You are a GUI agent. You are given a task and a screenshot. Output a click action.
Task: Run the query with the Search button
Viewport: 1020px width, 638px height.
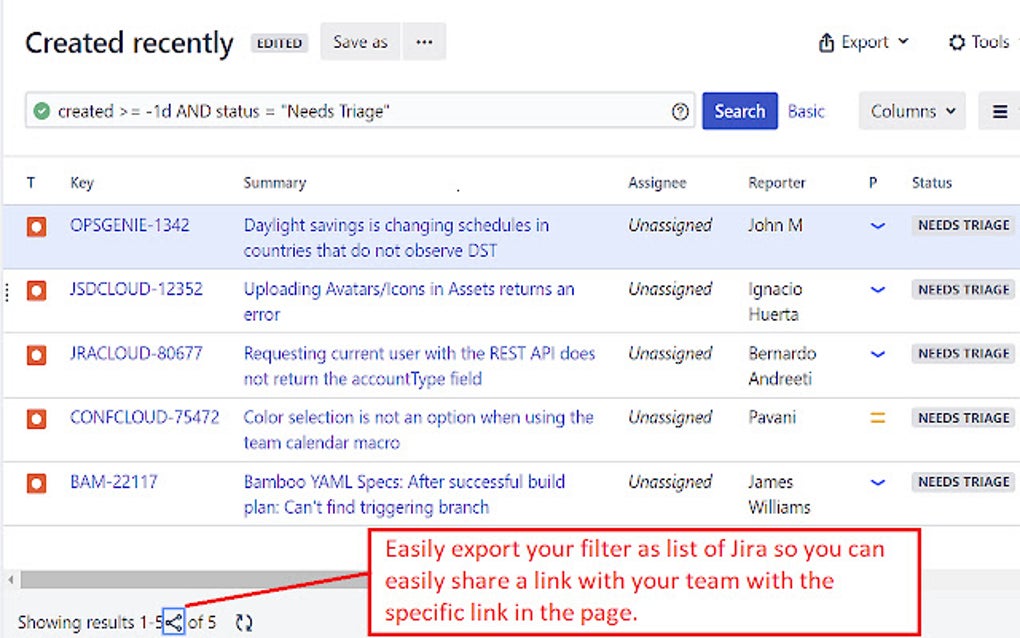739,111
